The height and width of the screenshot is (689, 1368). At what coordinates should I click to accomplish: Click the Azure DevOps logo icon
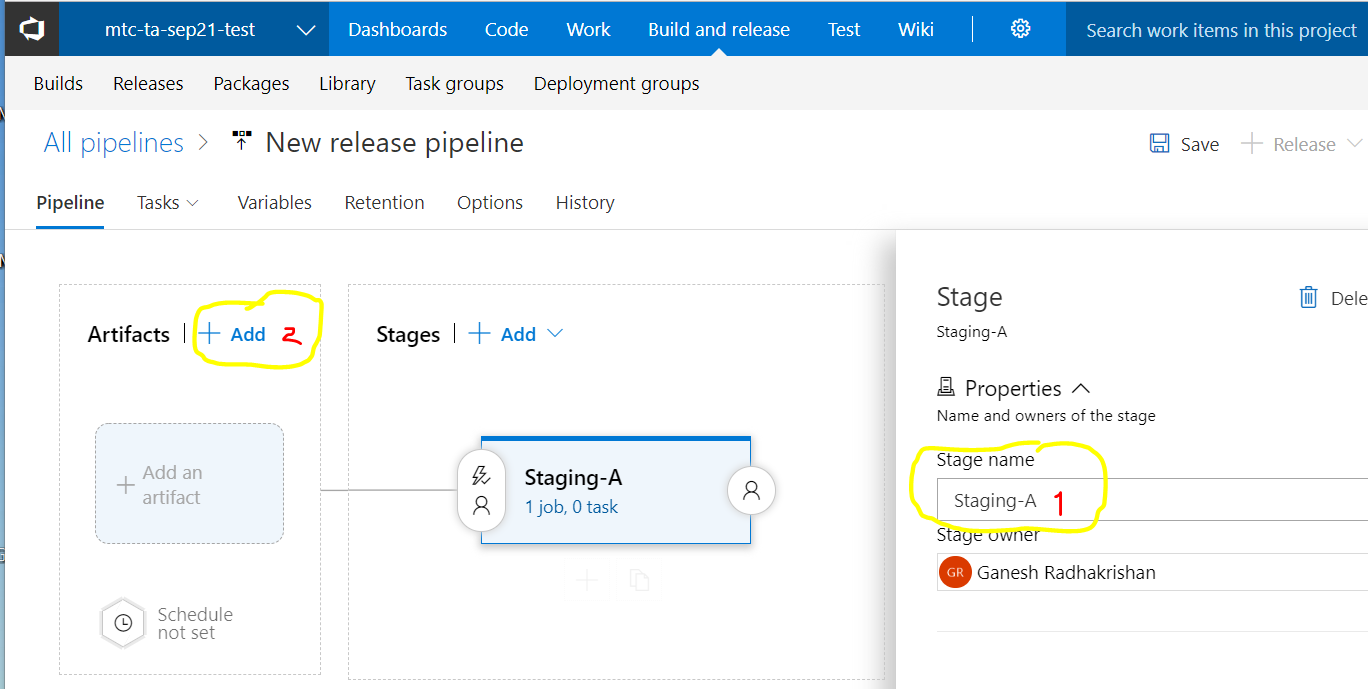(32, 29)
